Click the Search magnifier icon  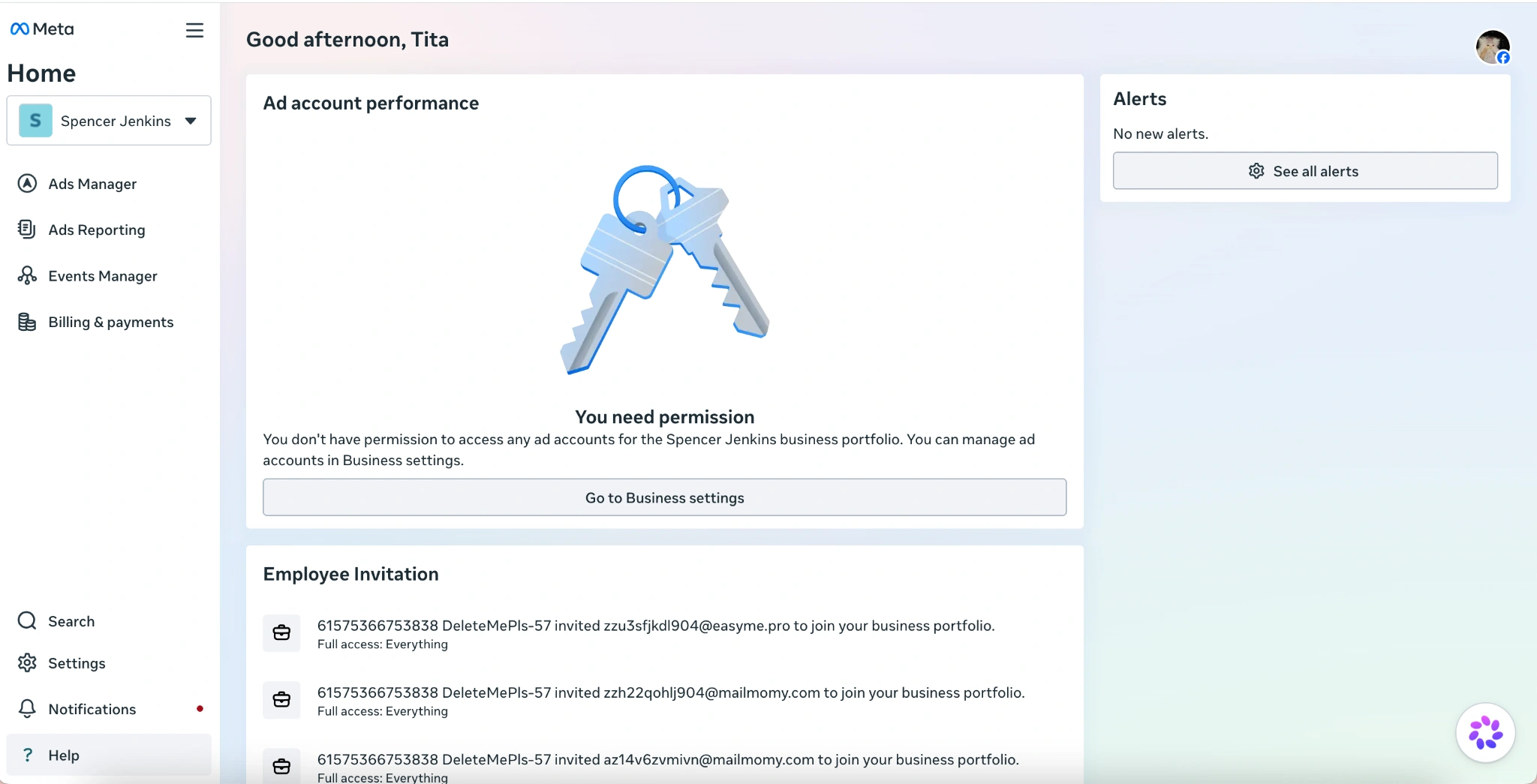[27, 621]
